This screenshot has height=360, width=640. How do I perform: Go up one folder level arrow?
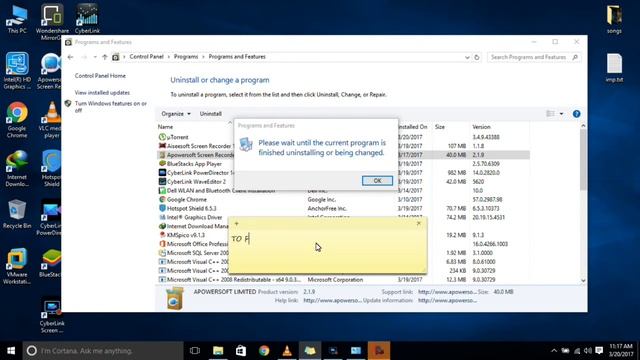coord(105,57)
